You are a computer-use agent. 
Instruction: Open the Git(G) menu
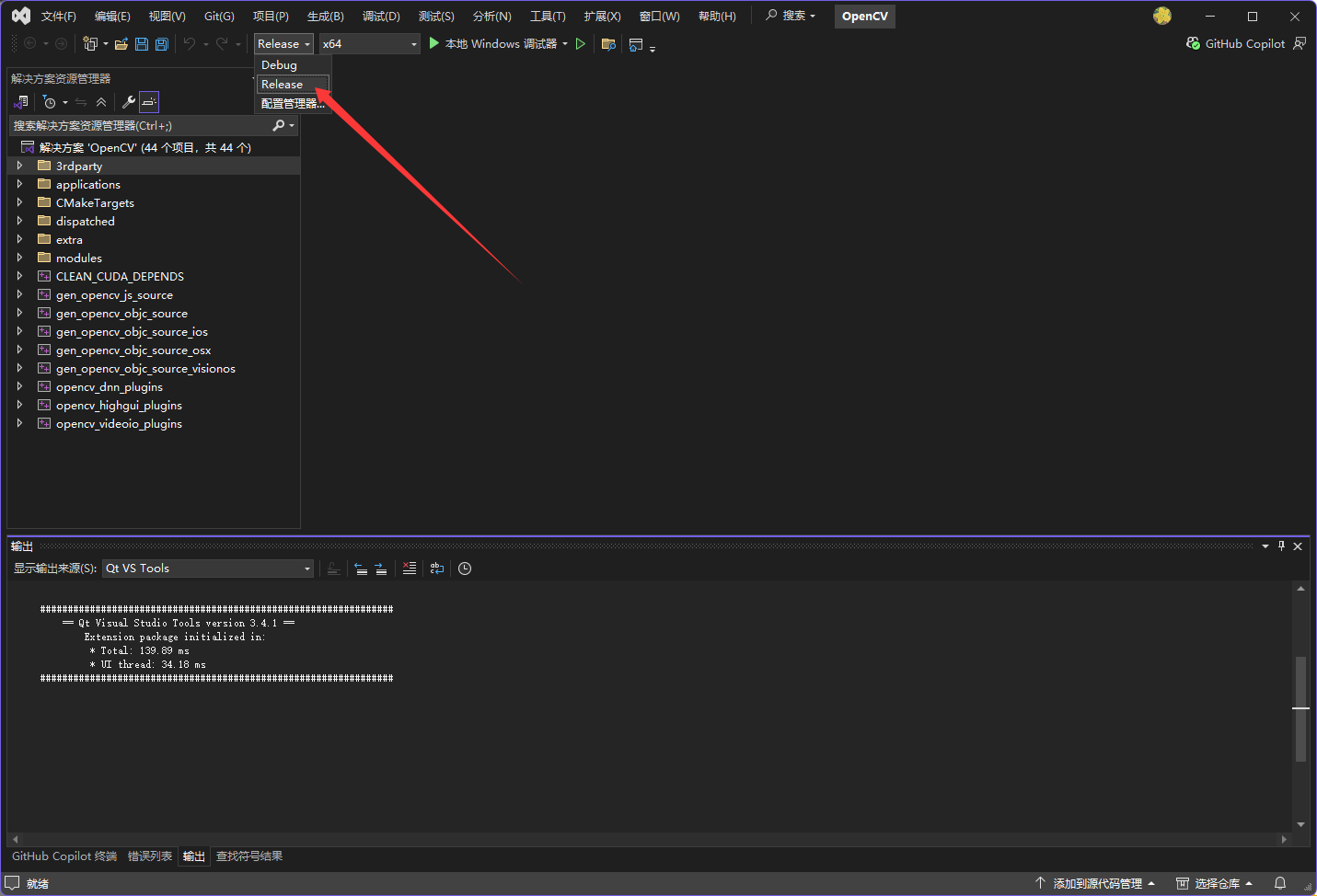click(219, 17)
